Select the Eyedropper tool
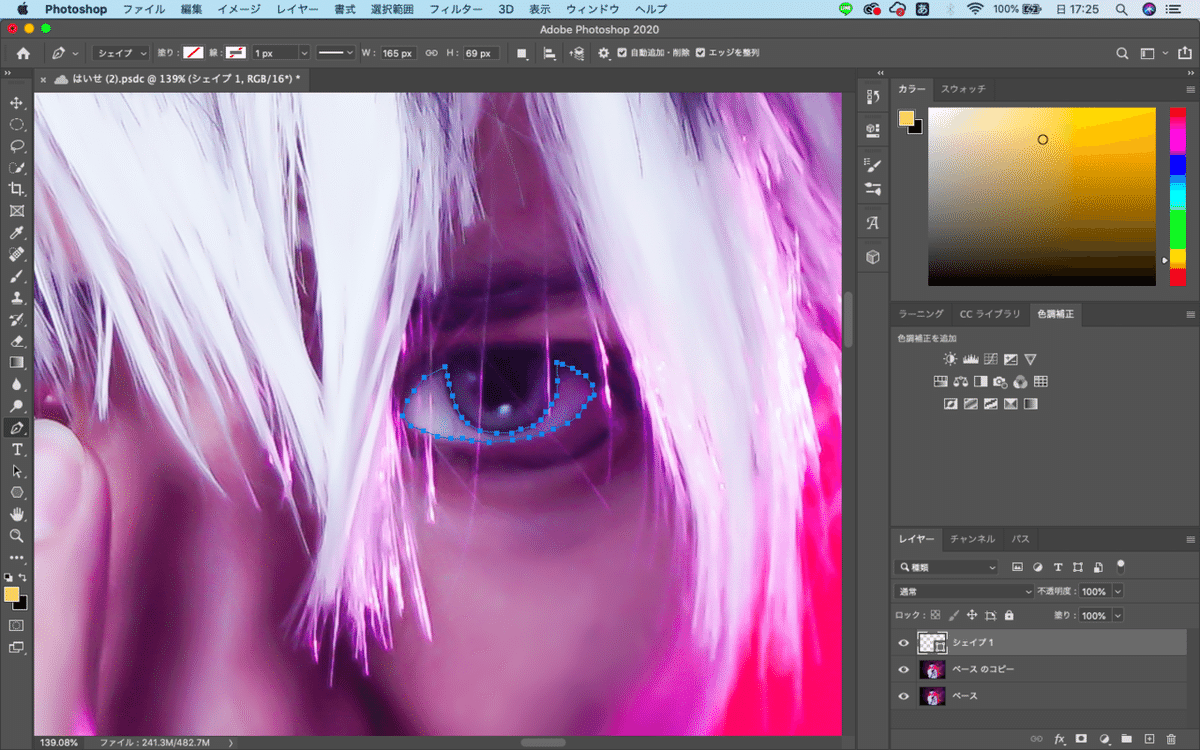Screen dimensions: 1200x750 (x=16, y=233)
